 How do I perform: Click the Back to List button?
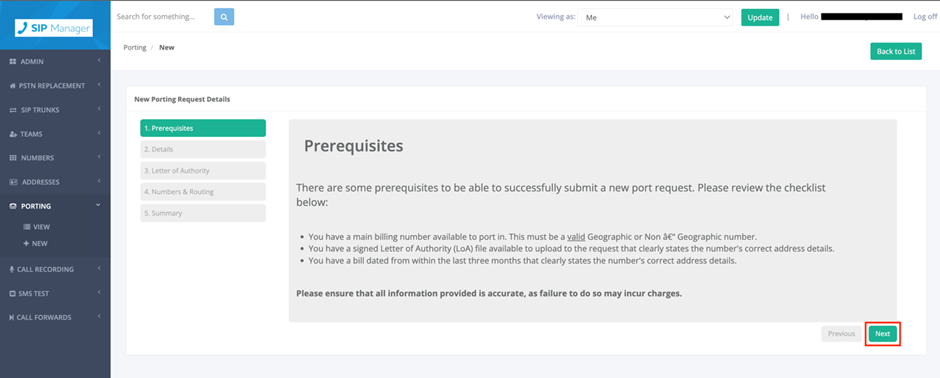(896, 52)
